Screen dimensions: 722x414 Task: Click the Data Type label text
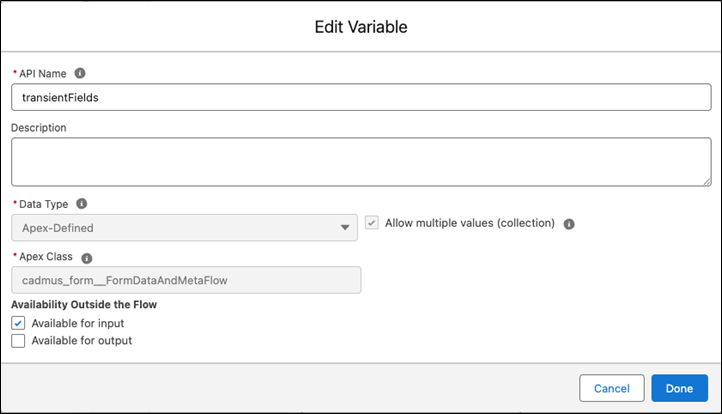tap(46, 203)
